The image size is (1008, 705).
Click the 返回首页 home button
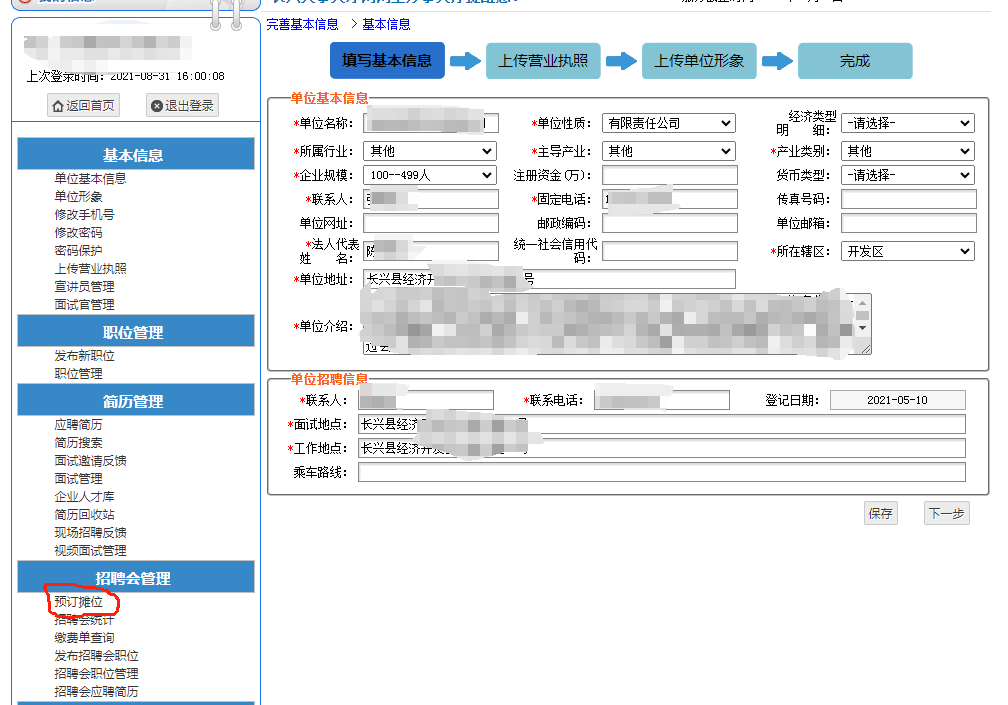pyautogui.click(x=82, y=106)
